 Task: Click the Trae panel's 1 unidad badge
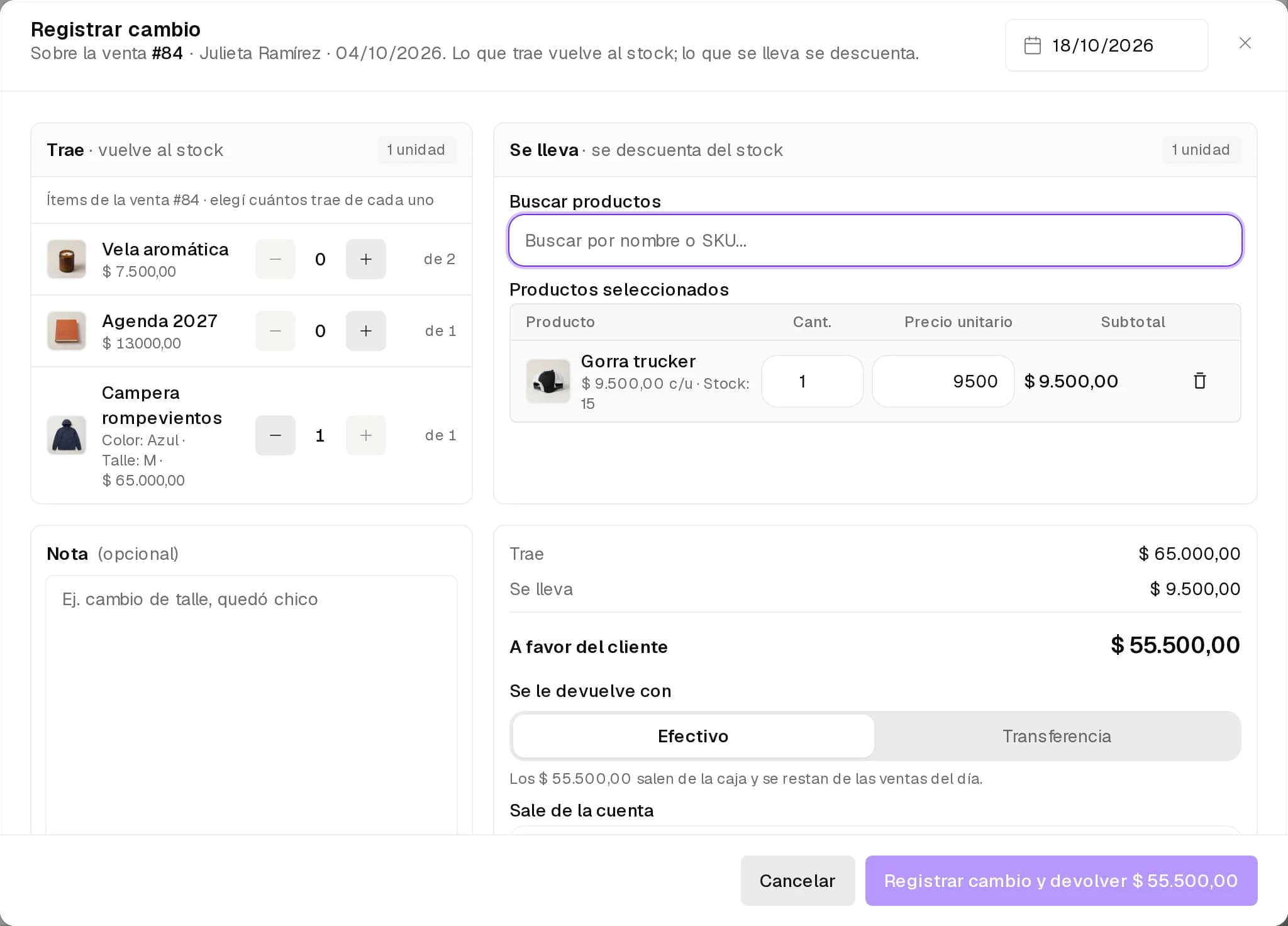pos(416,150)
